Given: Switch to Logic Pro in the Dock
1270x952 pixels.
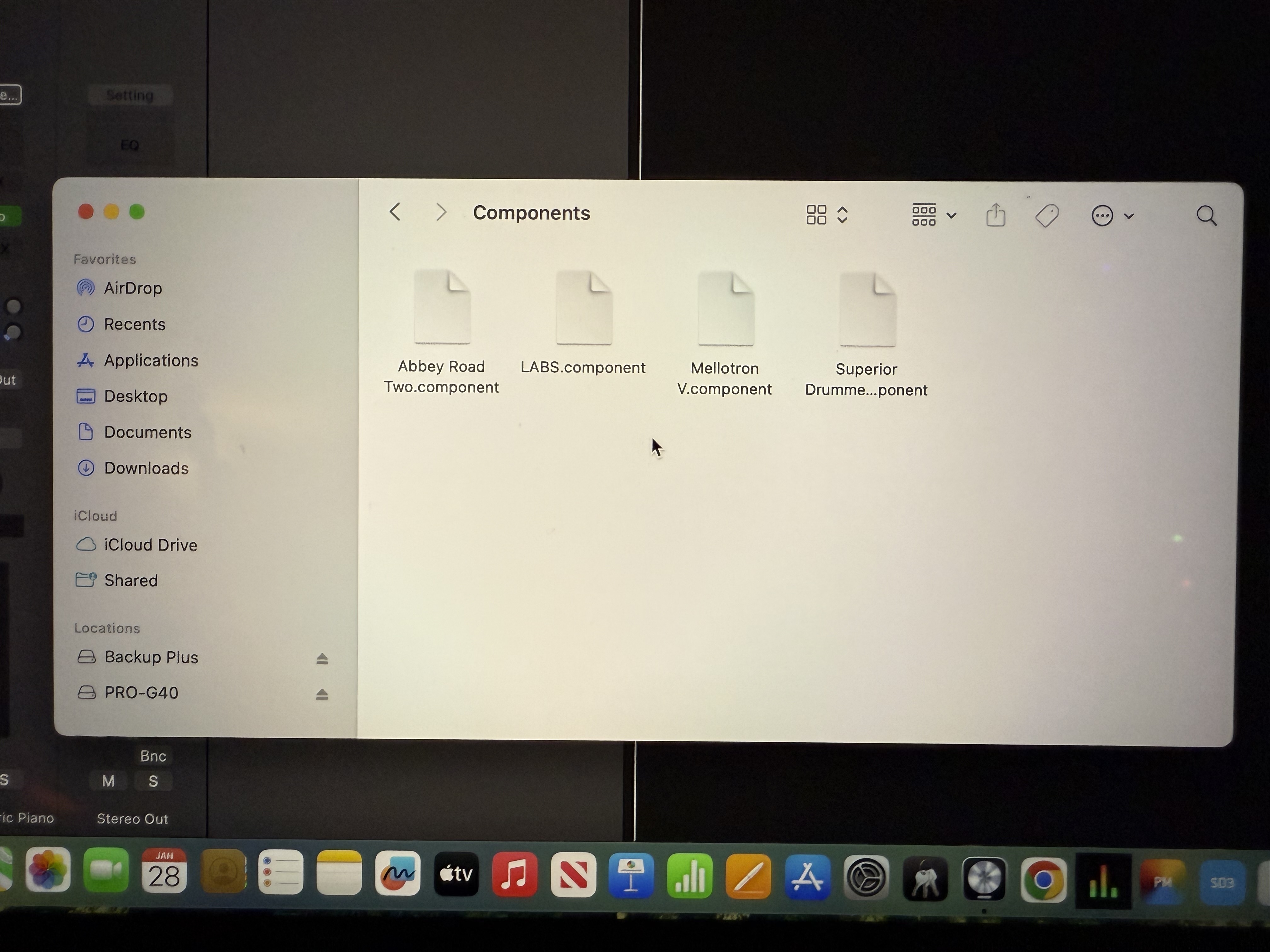Looking at the screenshot, I should click(x=984, y=879).
